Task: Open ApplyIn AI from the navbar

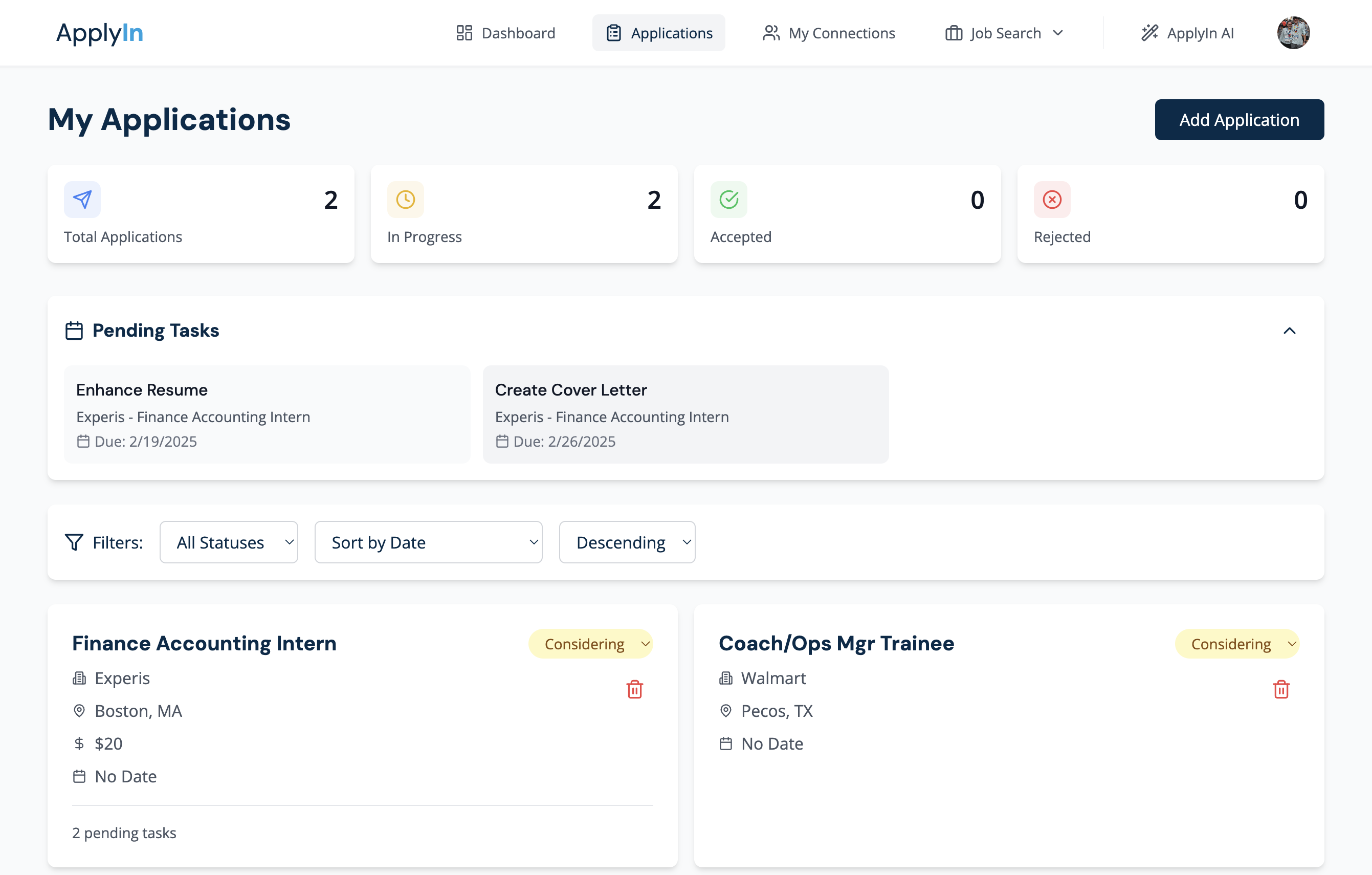Action: click(x=1187, y=33)
